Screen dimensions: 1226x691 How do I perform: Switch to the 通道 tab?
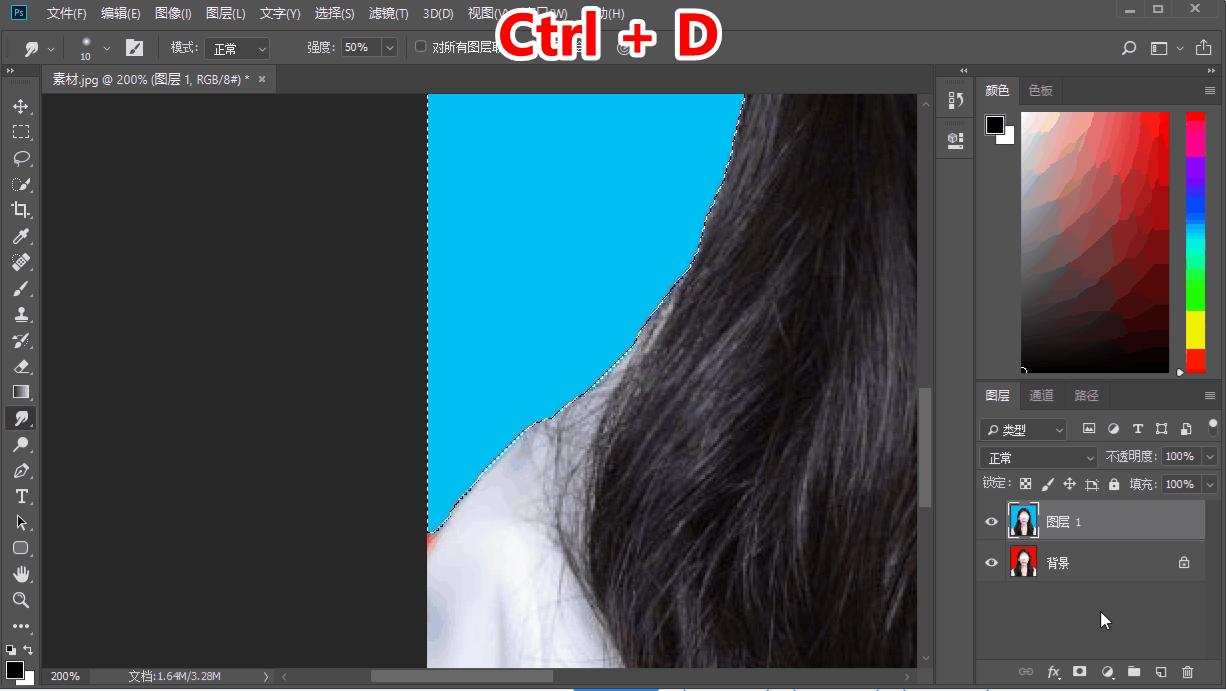1041,395
